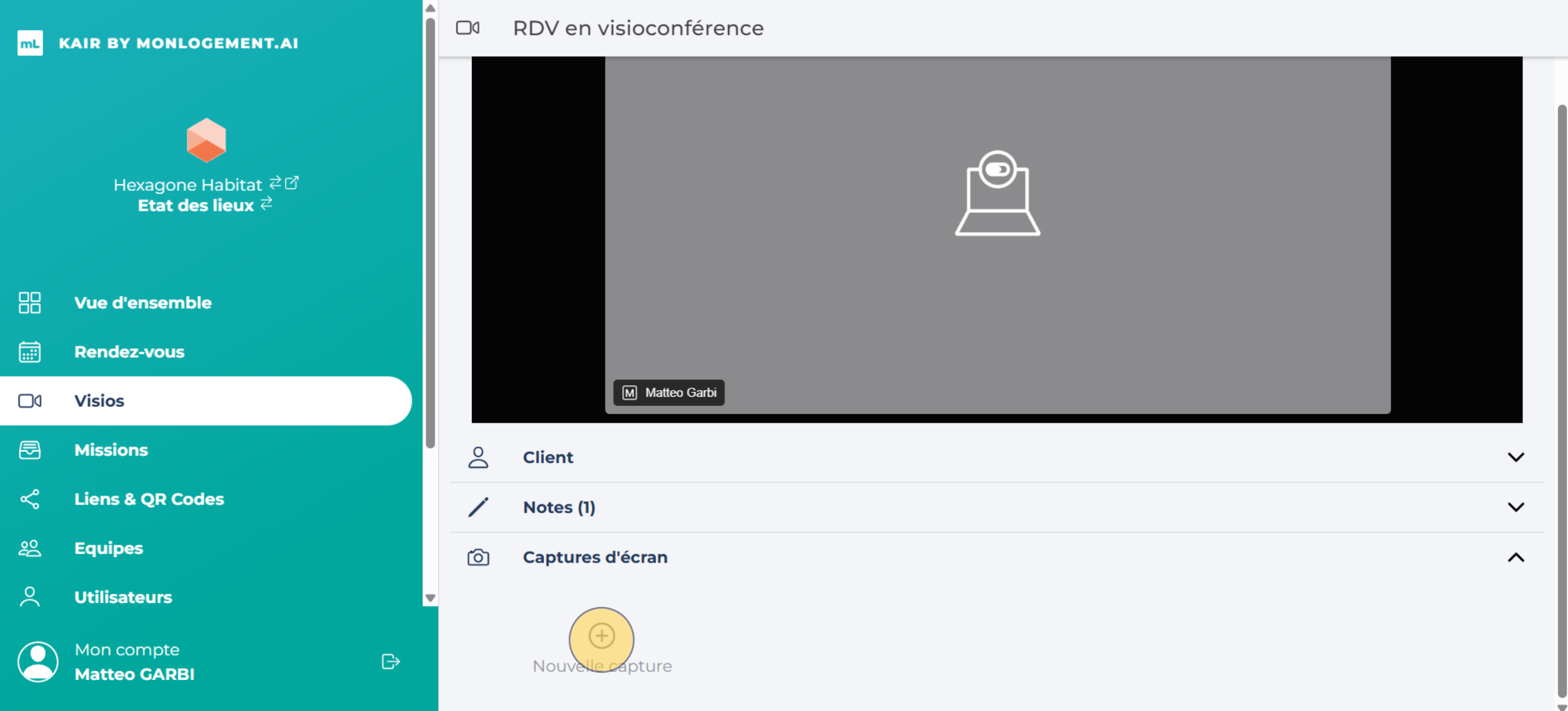The height and width of the screenshot is (711, 1568).
Task: Click the Hexagone Habitat cube logo
Action: [207, 140]
